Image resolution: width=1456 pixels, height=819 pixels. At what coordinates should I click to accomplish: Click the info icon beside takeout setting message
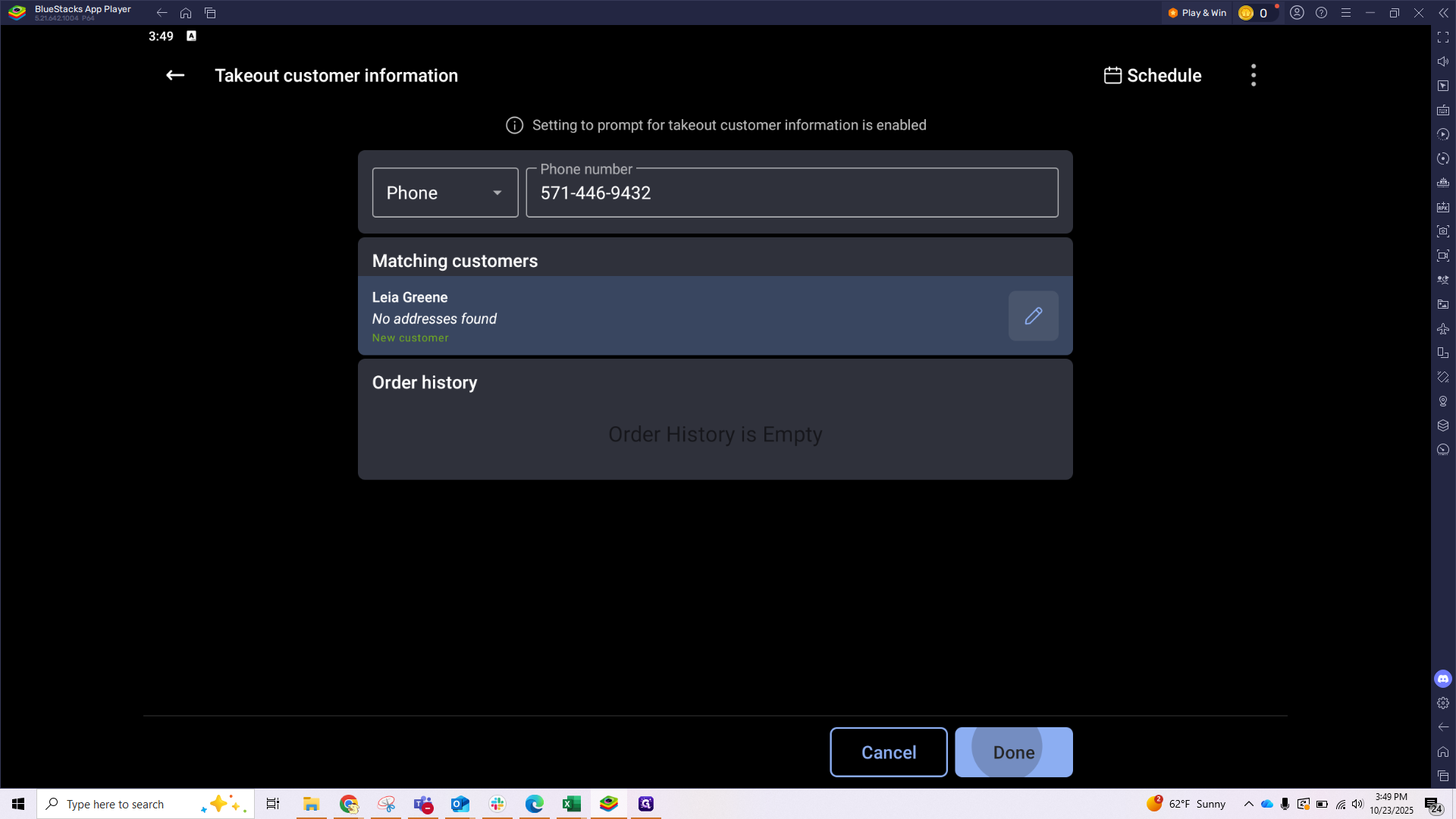(x=514, y=125)
